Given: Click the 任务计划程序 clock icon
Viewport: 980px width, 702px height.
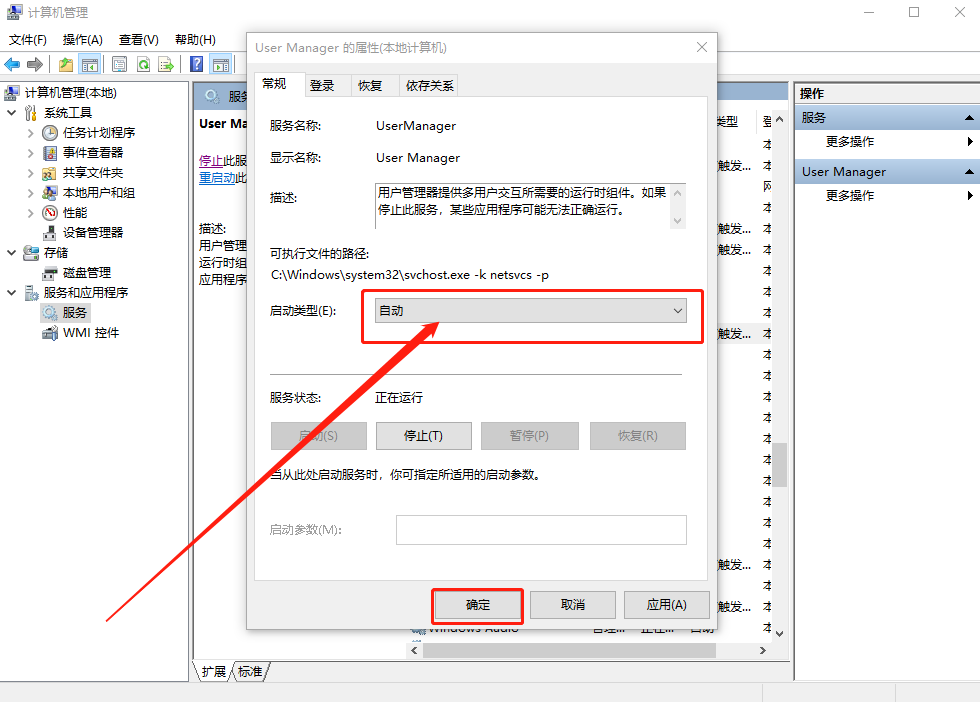Looking at the screenshot, I should coord(50,133).
